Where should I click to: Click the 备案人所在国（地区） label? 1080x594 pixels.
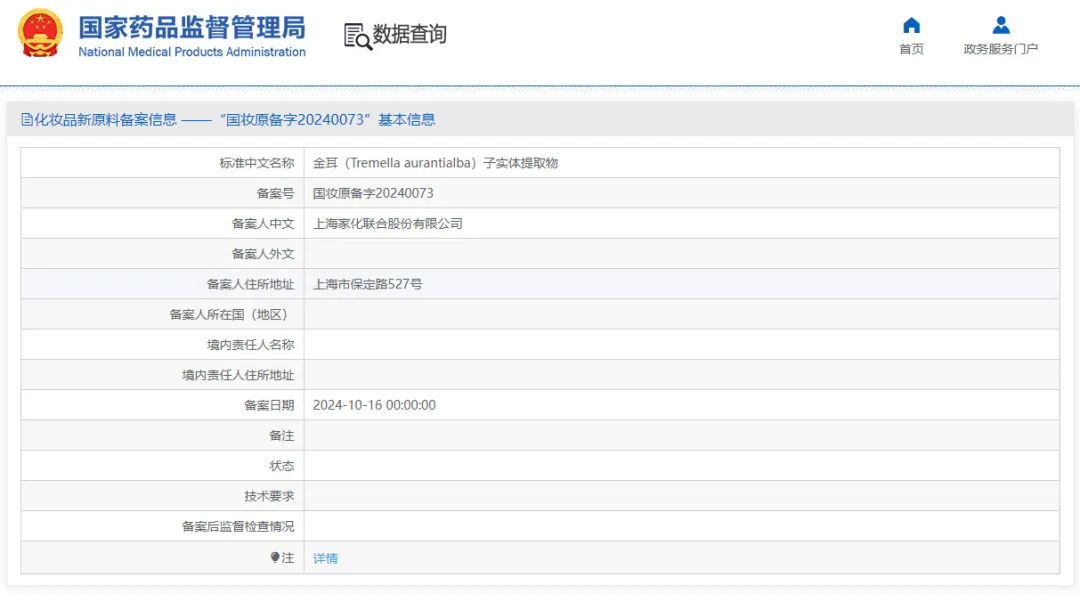click(x=229, y=315)
